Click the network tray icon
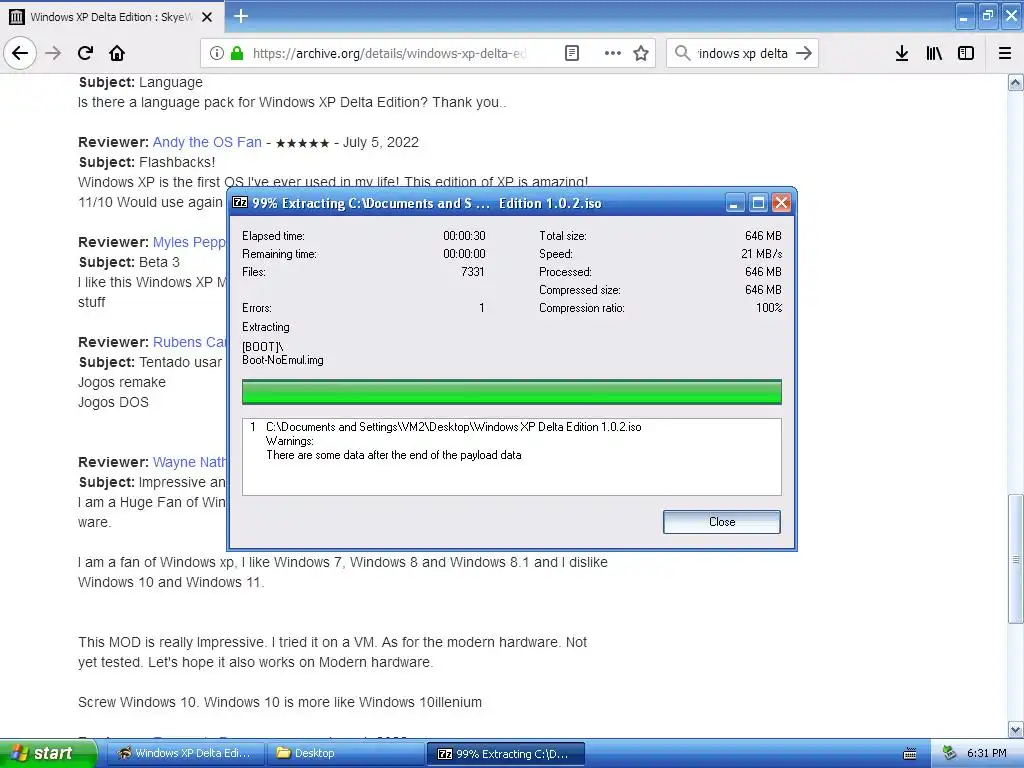The height and width of the screenshot is (768, 1024). 949,753
